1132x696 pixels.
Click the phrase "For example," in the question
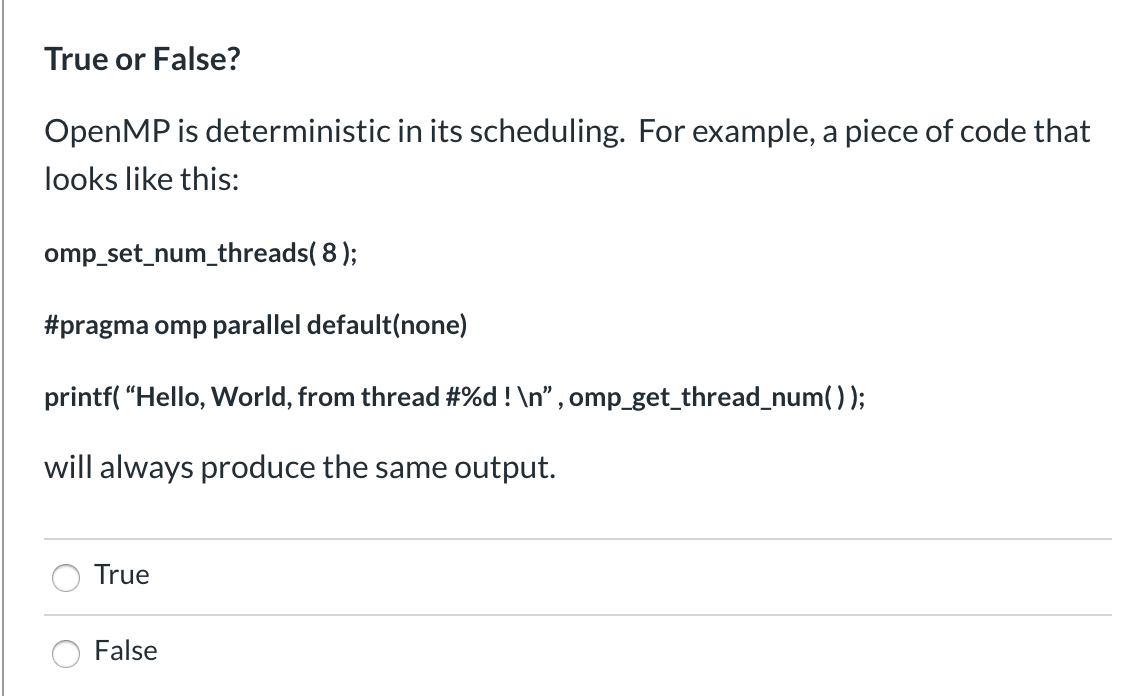pos(726,131)
